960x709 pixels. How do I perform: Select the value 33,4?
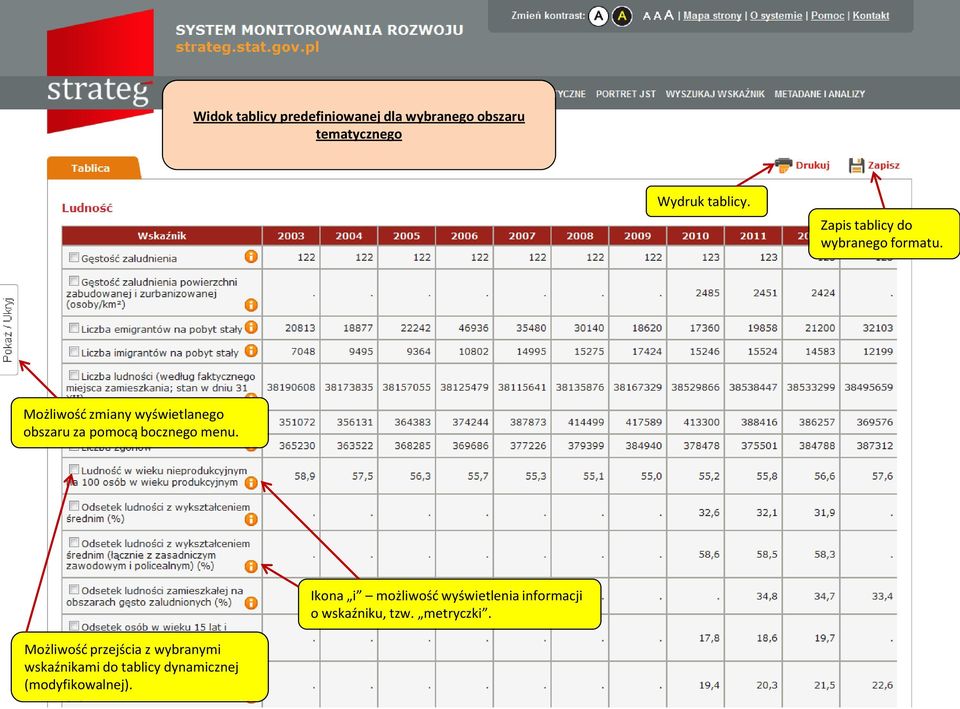coord(882,596)
